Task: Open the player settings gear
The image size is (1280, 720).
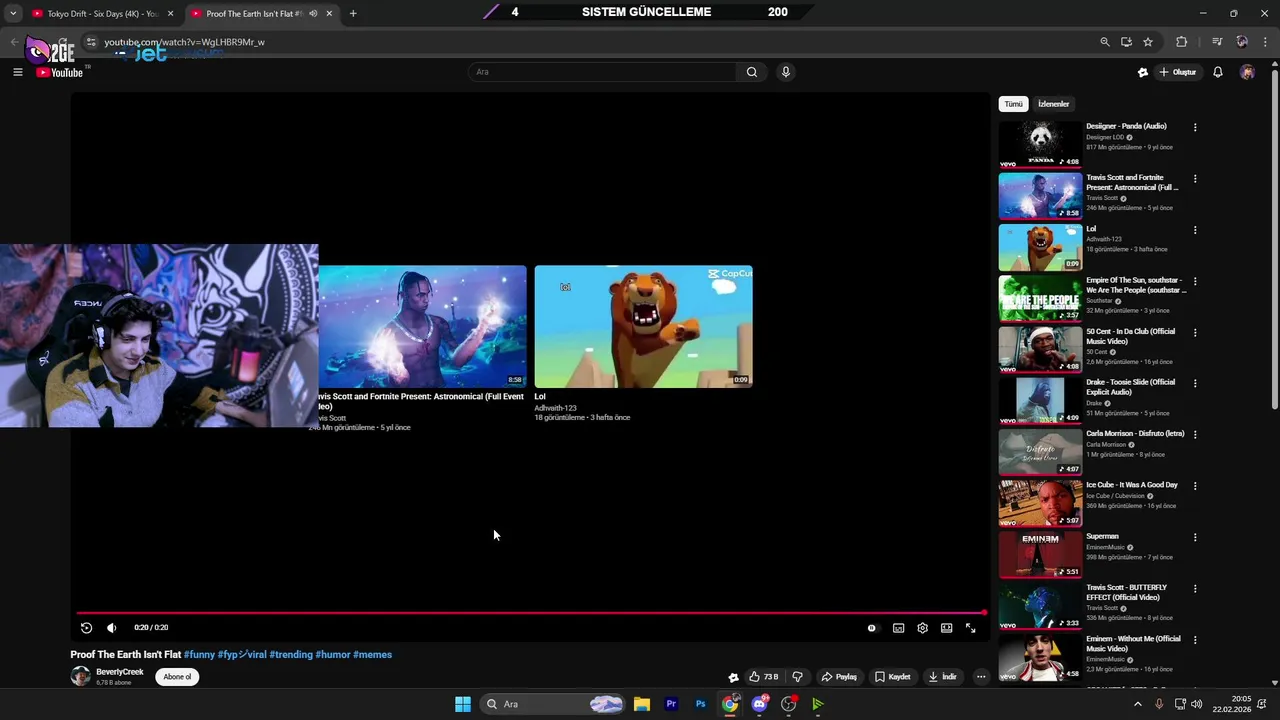Action: click(922, 628)
